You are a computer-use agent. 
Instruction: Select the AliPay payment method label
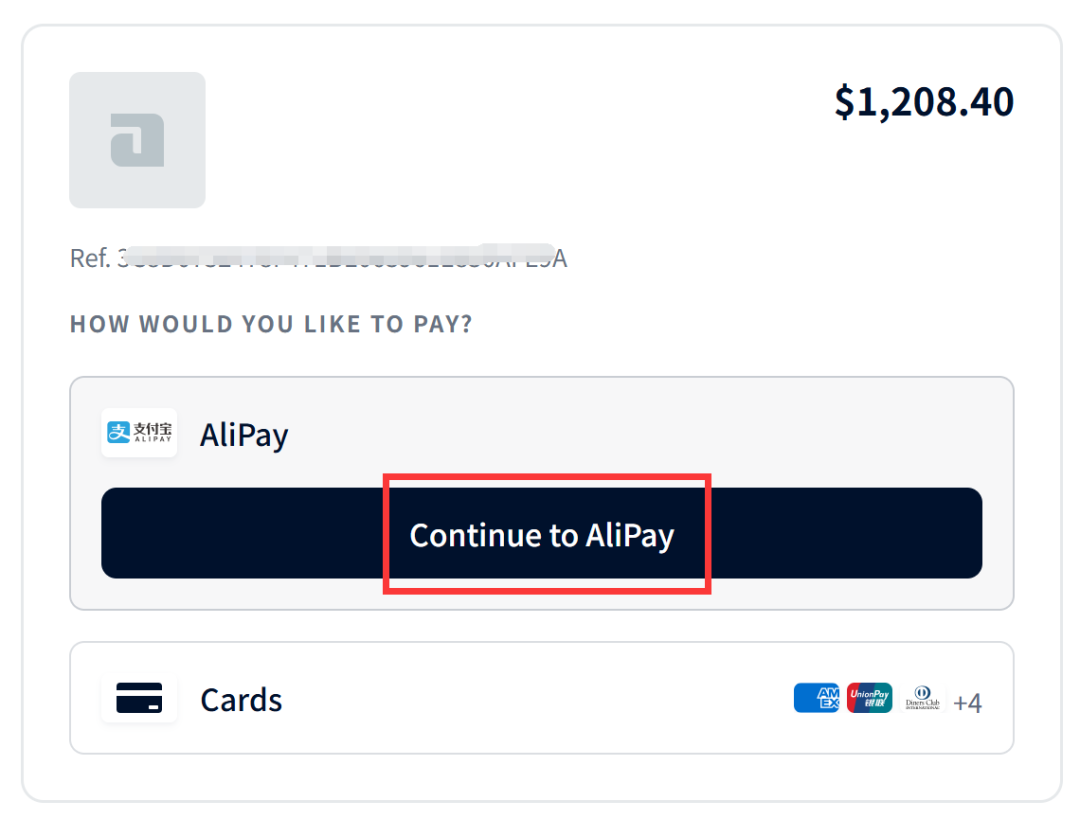pyautogui.click(x=244, y=435)
